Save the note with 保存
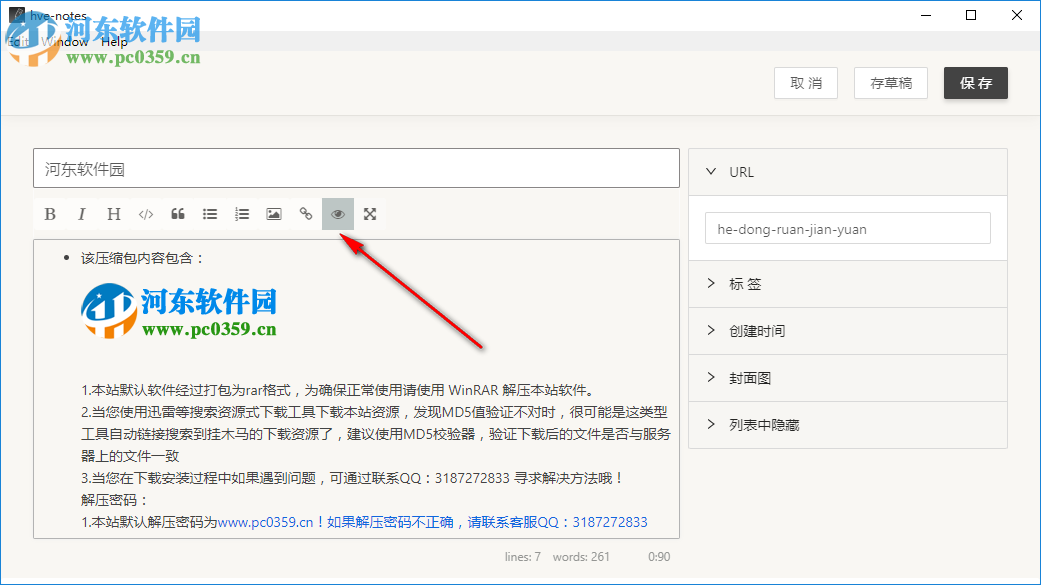The image size is (1041, 585). coord(976,83)
